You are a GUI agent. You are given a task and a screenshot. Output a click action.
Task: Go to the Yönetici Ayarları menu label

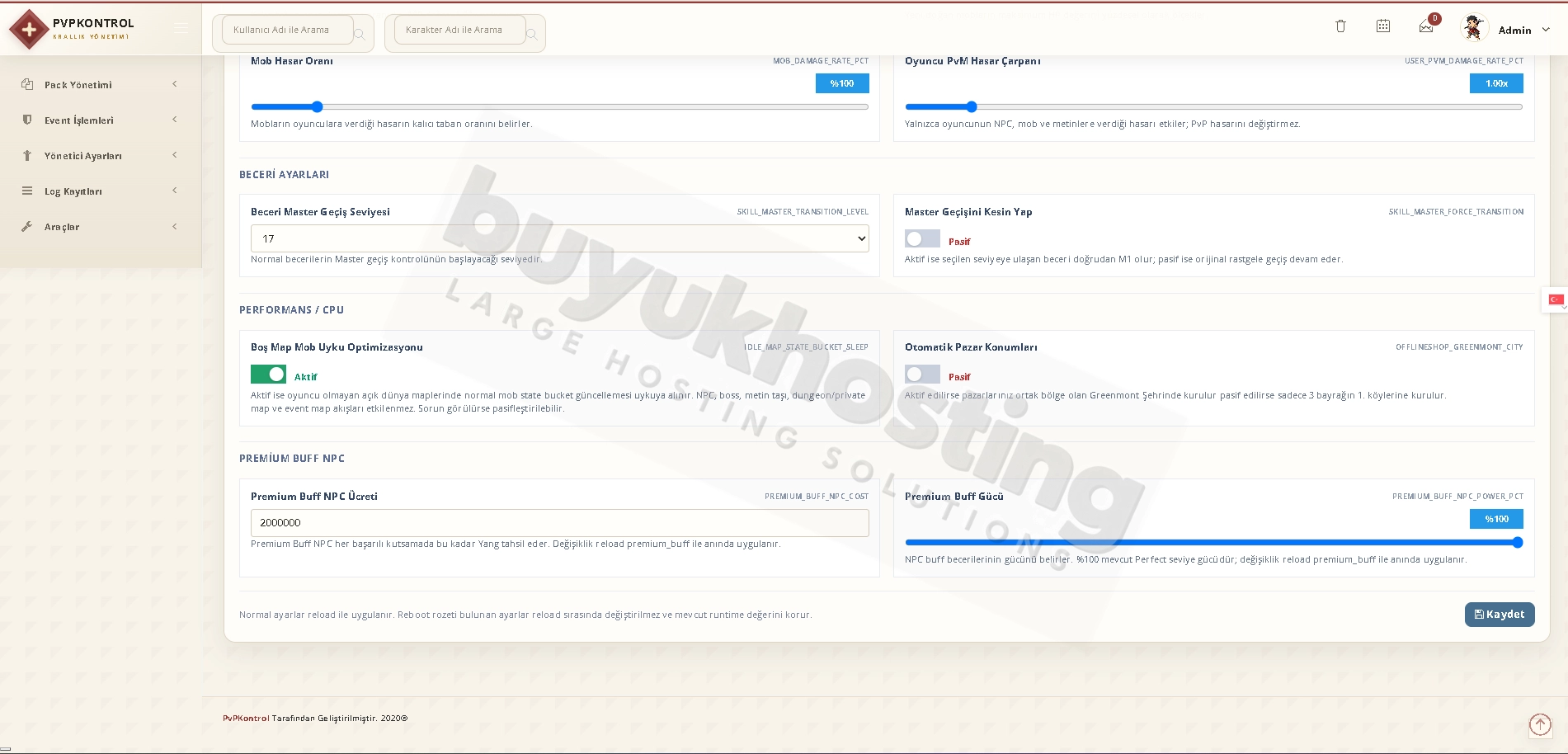pos(83,156)
